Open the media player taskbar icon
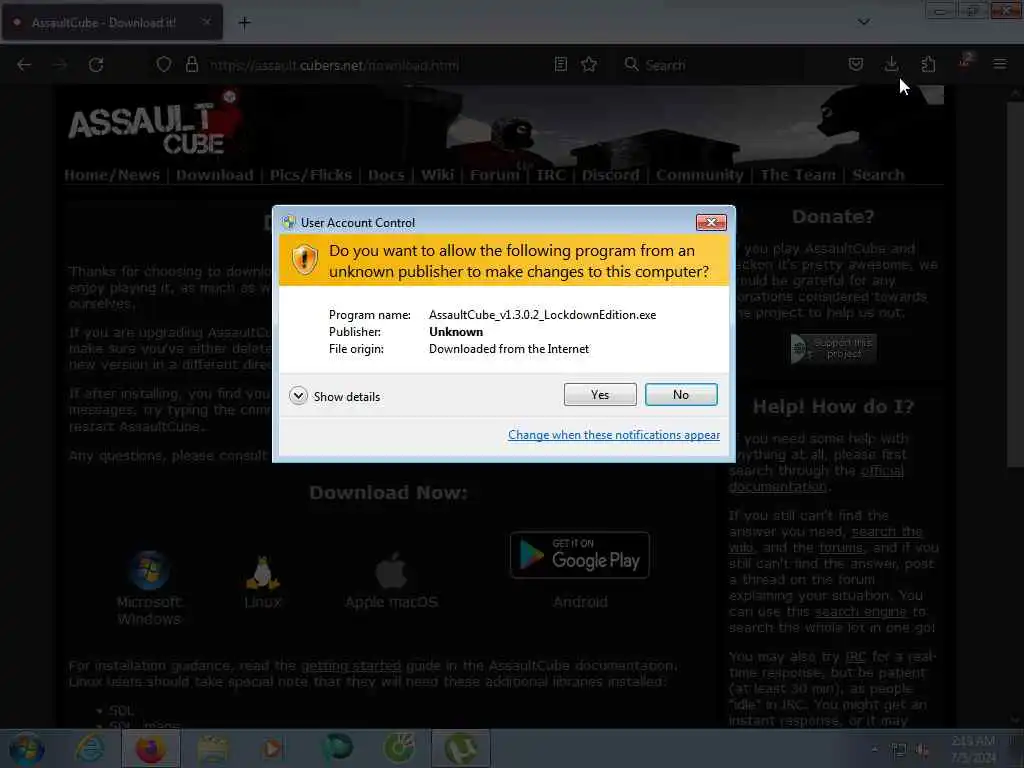Viewport: 1024px width, 768px height. [x=272, y=748]
